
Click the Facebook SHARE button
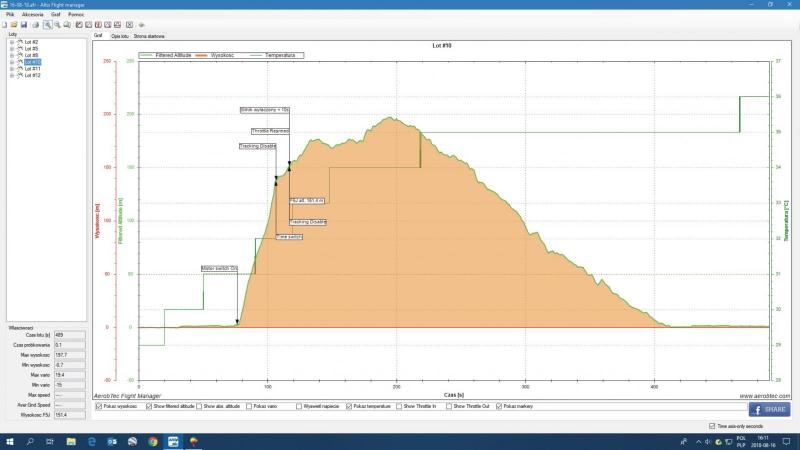(768, 409)
